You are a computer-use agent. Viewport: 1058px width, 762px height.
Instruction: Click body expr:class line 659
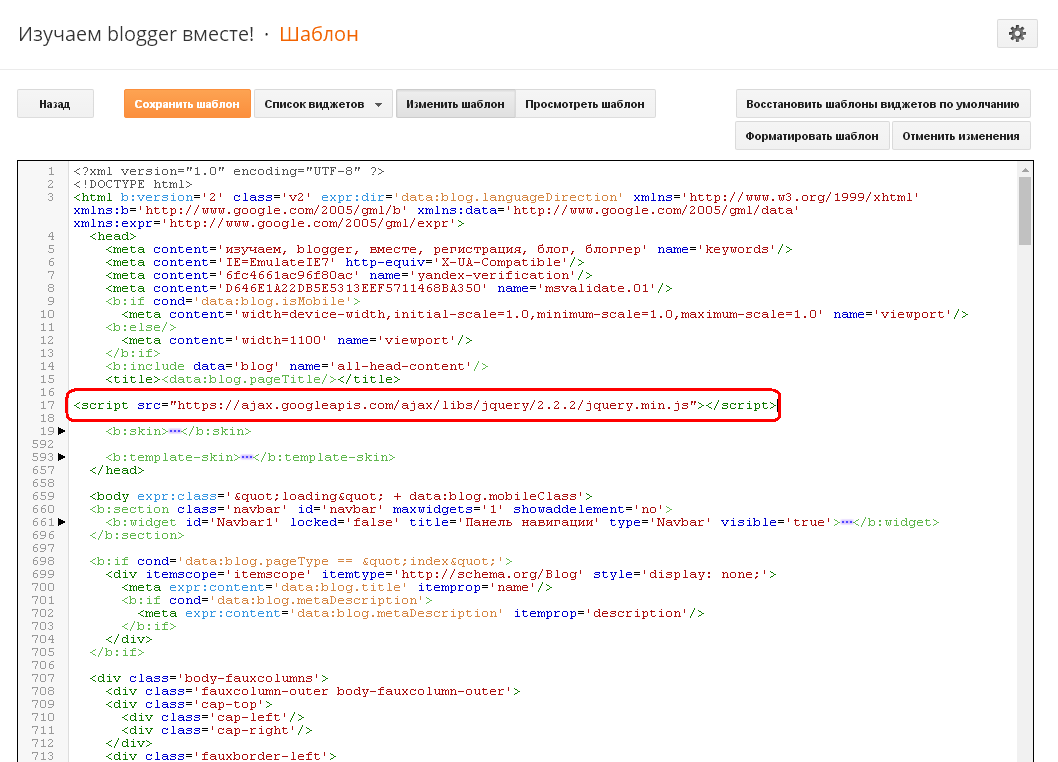pos(341,496)
